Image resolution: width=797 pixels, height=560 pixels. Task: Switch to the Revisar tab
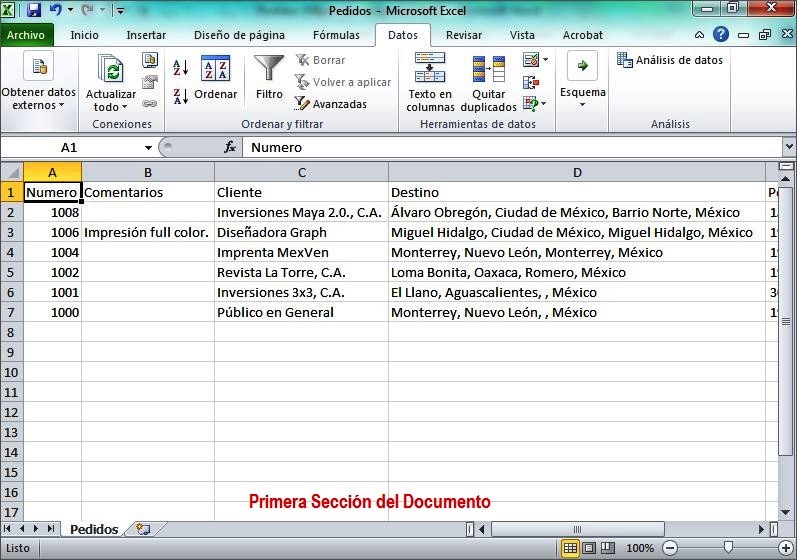[464, 35]
